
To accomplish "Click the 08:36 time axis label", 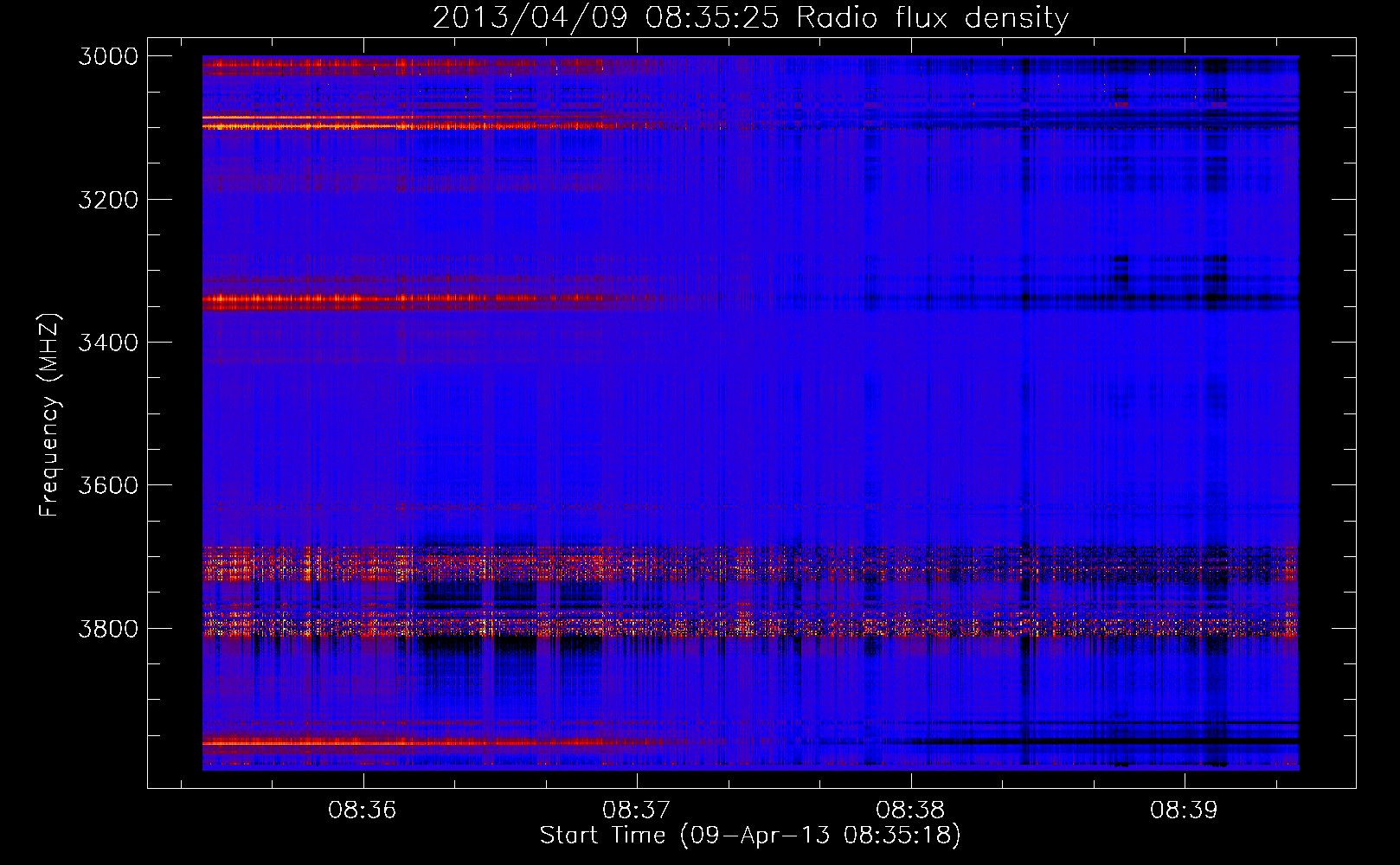I will (362, 810).
